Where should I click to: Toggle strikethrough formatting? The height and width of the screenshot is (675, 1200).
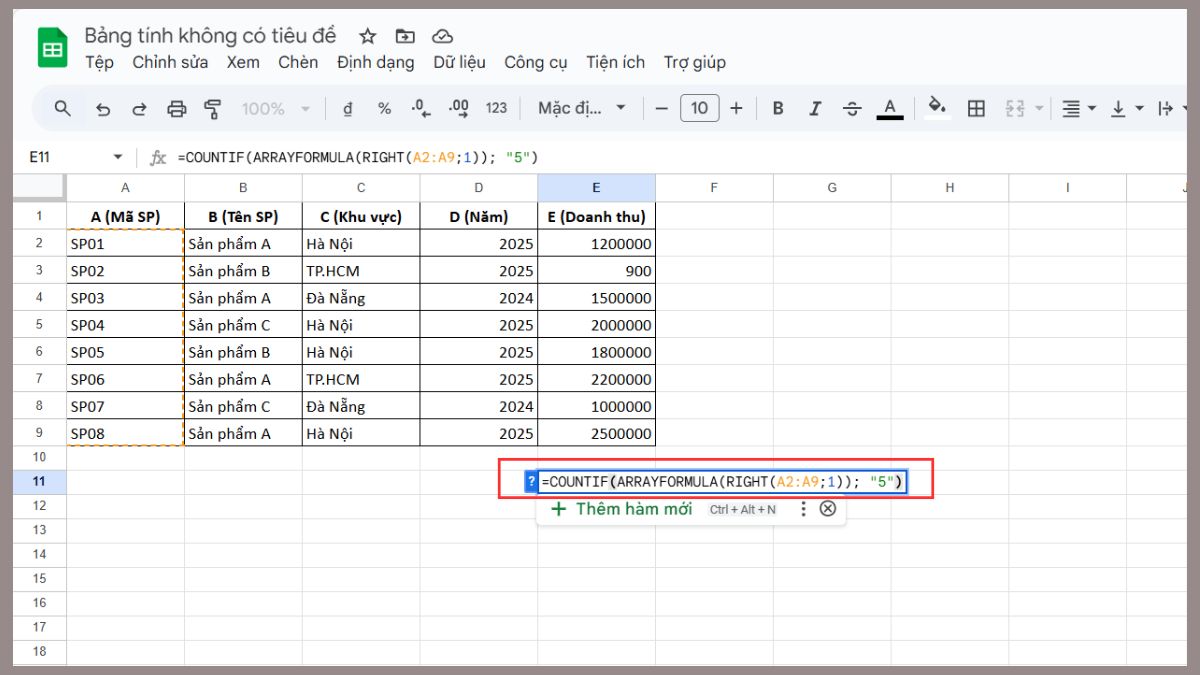852,109
